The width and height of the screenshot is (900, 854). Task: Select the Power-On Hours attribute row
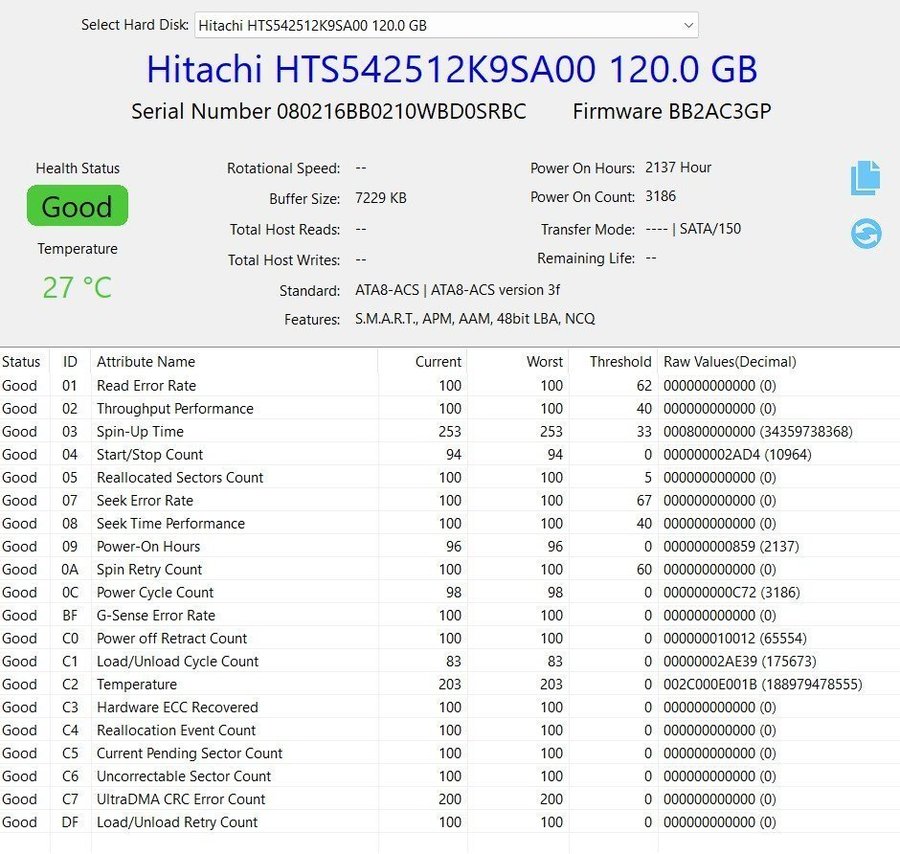point(148,547)
